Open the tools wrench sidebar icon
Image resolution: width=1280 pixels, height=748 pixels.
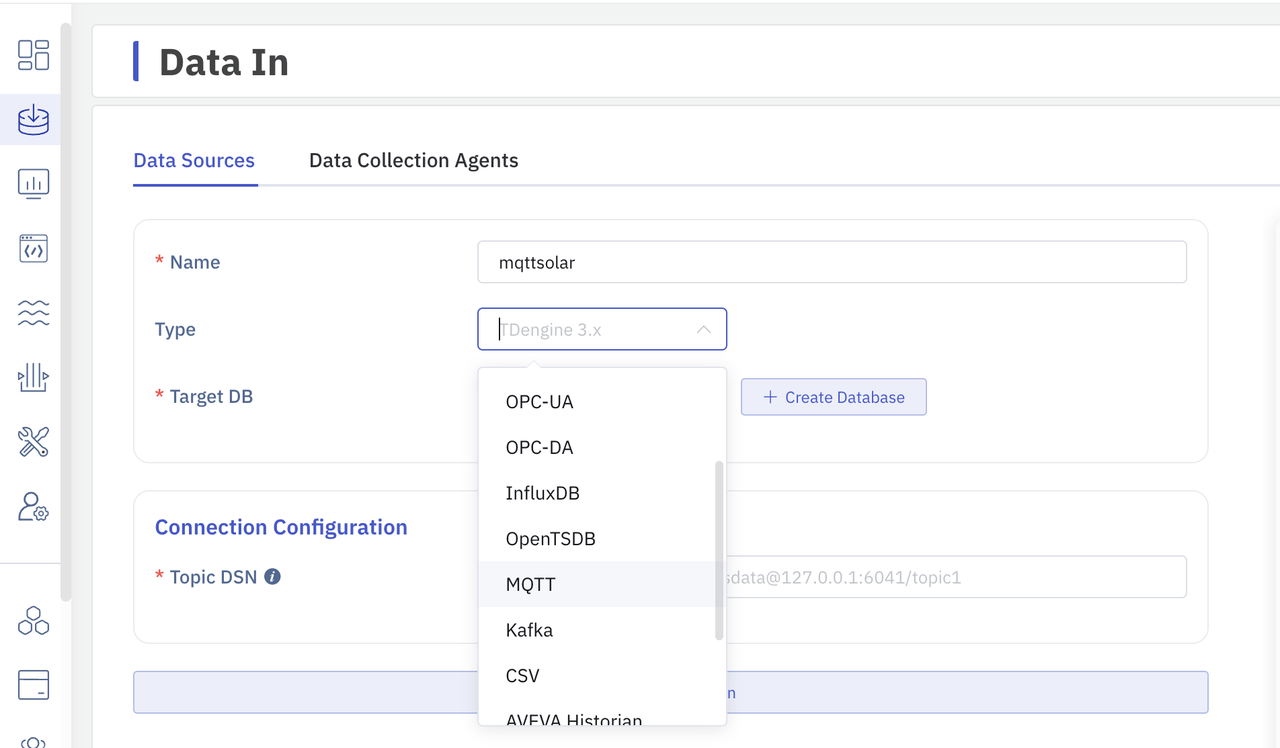click(33, 441)
